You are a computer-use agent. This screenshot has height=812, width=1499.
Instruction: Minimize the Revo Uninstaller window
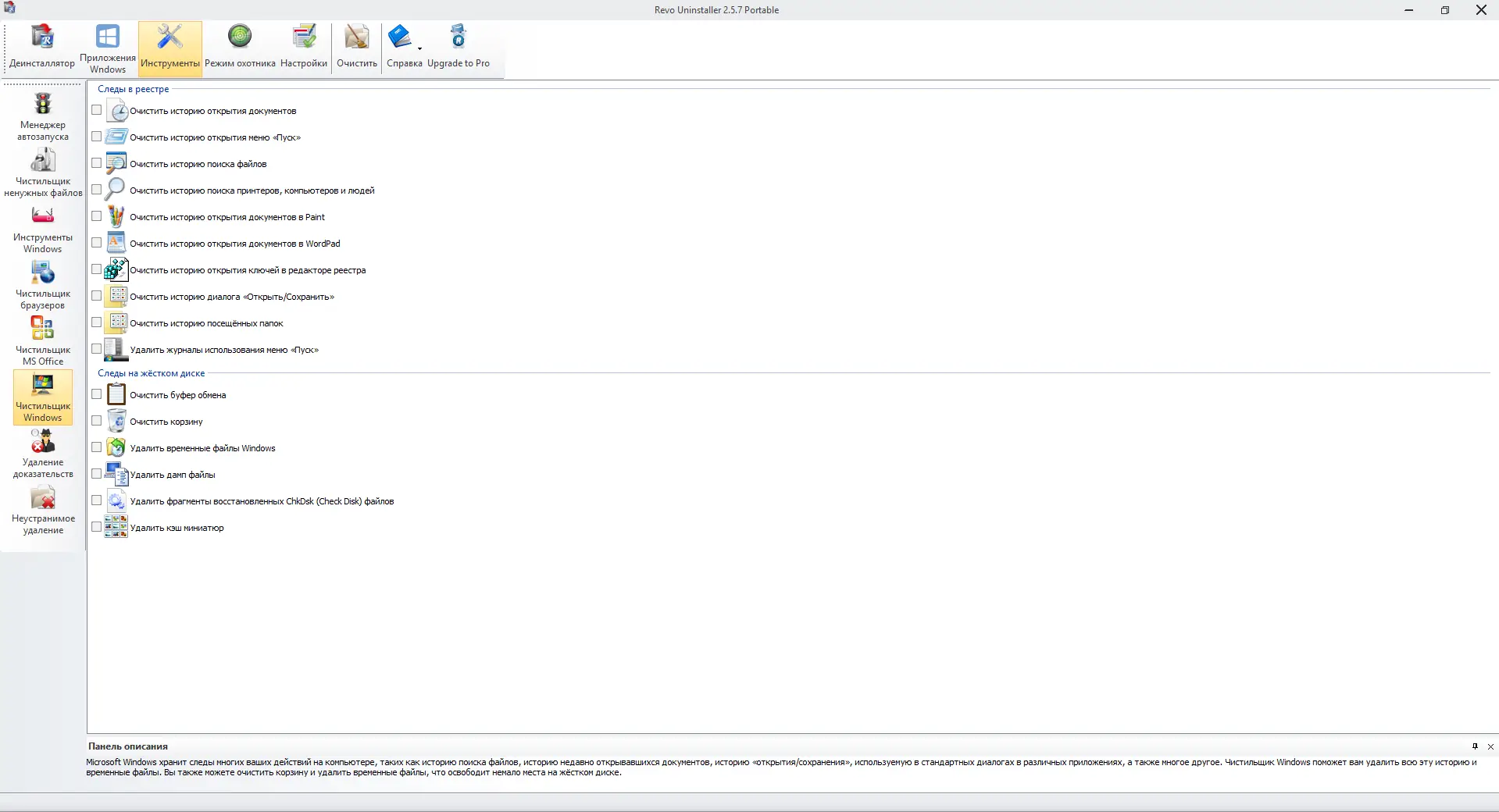tap(1409, 10)
